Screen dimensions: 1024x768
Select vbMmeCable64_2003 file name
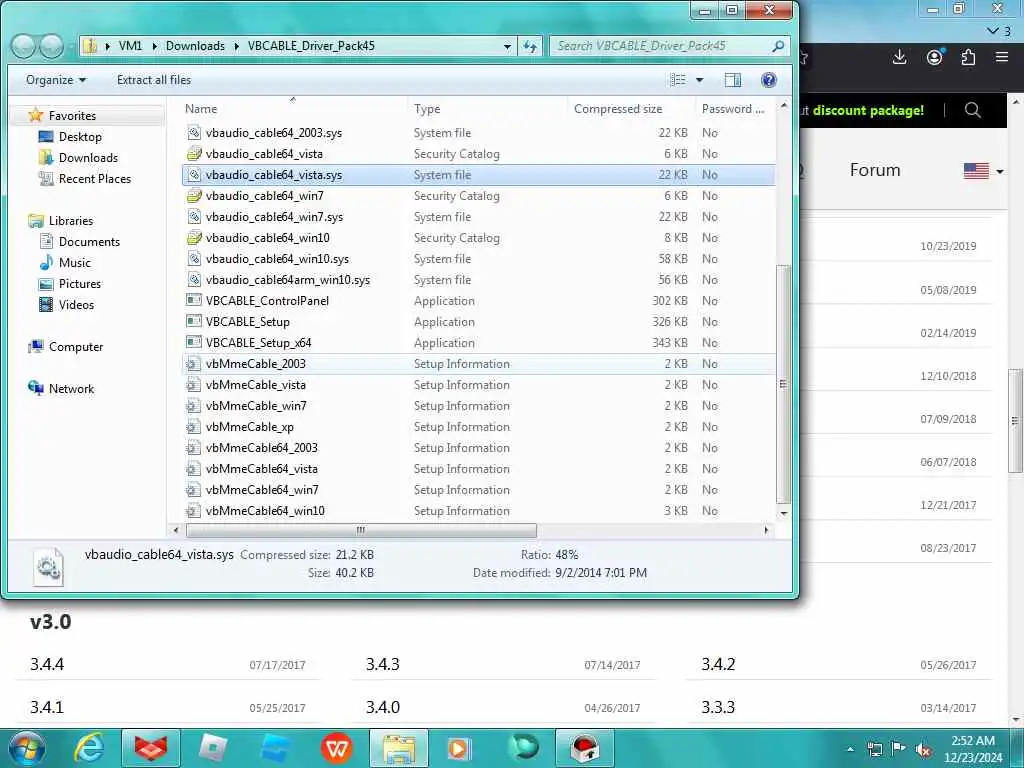(261, 447)
